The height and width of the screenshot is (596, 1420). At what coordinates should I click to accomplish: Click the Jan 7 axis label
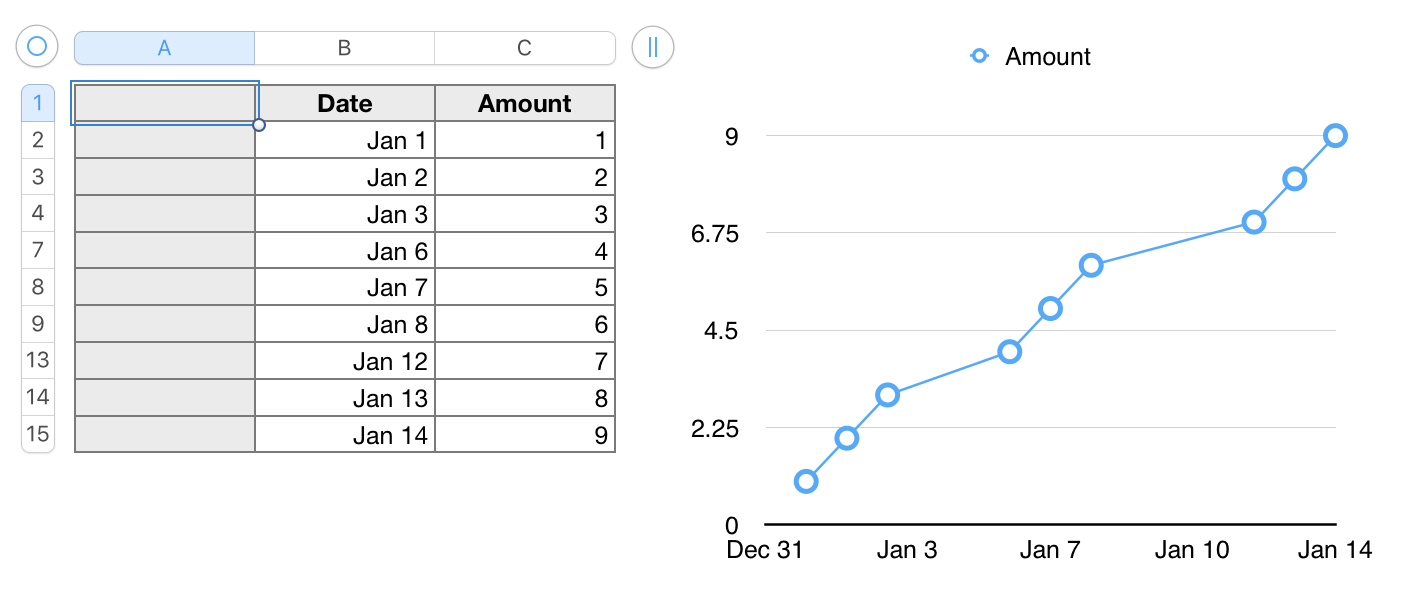[1049, 550]
